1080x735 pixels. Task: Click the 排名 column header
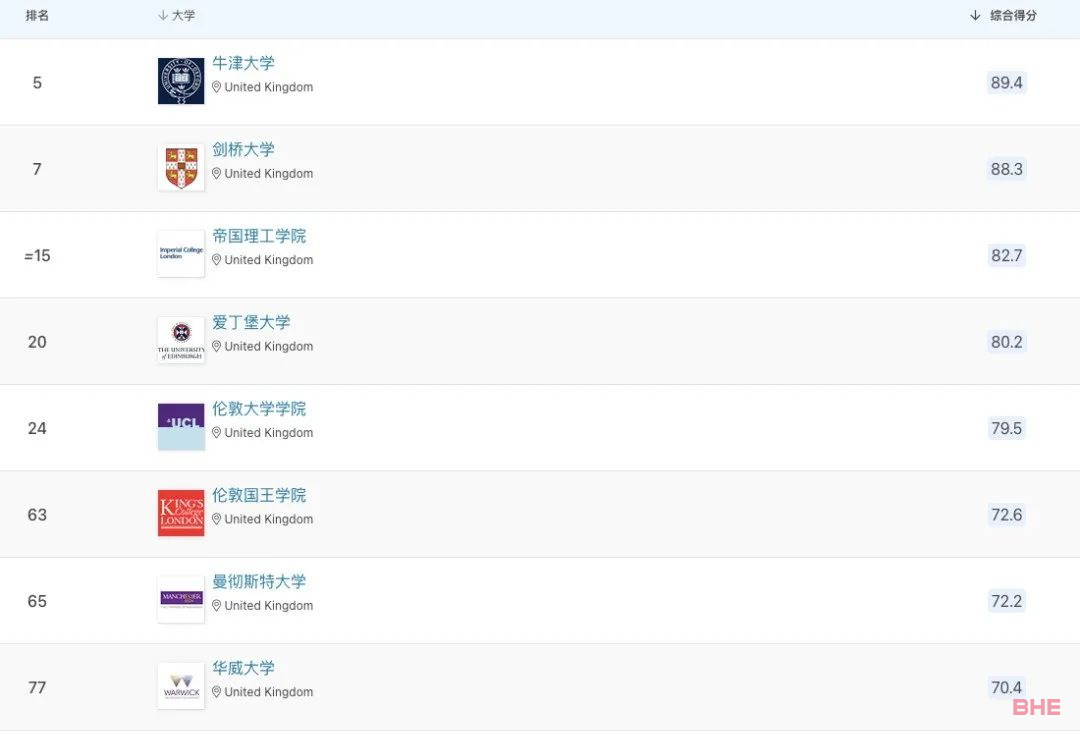coord(37,16)
